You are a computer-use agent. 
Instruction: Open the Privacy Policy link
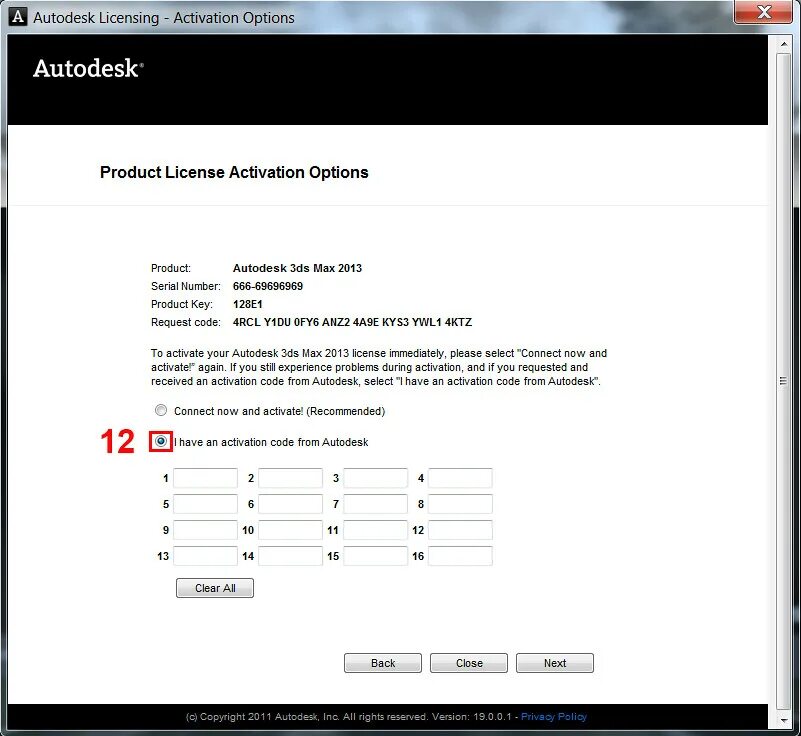tap(554, 717)
